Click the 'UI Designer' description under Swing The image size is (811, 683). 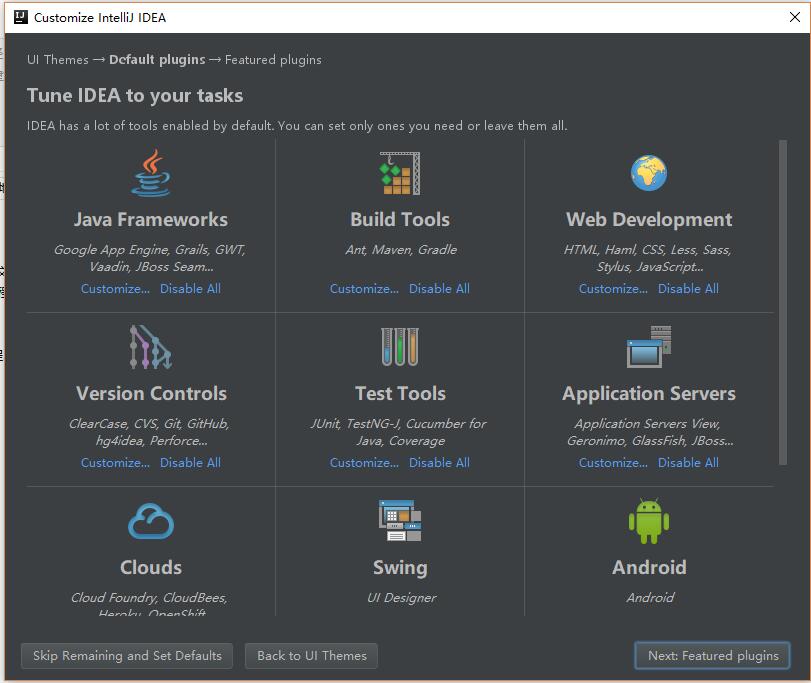tap(401, 598)
